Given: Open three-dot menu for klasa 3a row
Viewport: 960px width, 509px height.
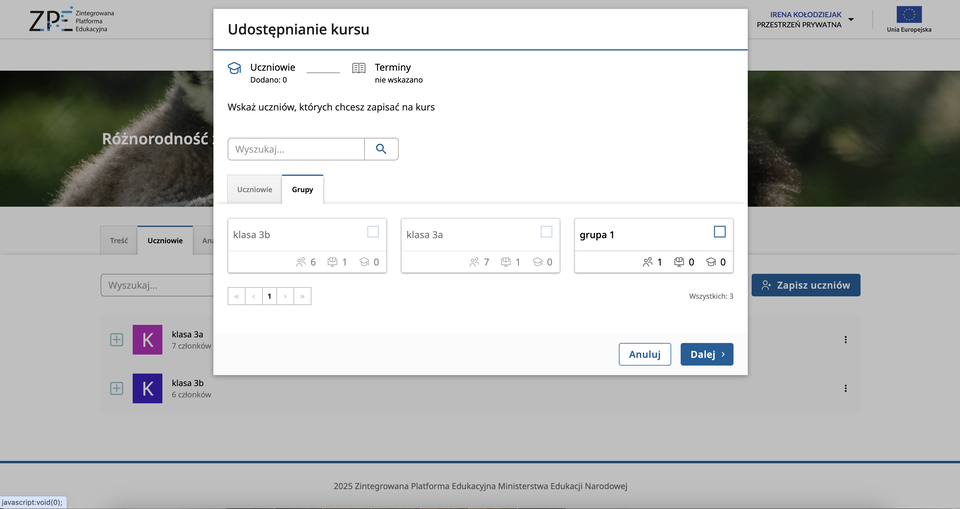Looking at the screenshot, I should click(x=845, y=340).
